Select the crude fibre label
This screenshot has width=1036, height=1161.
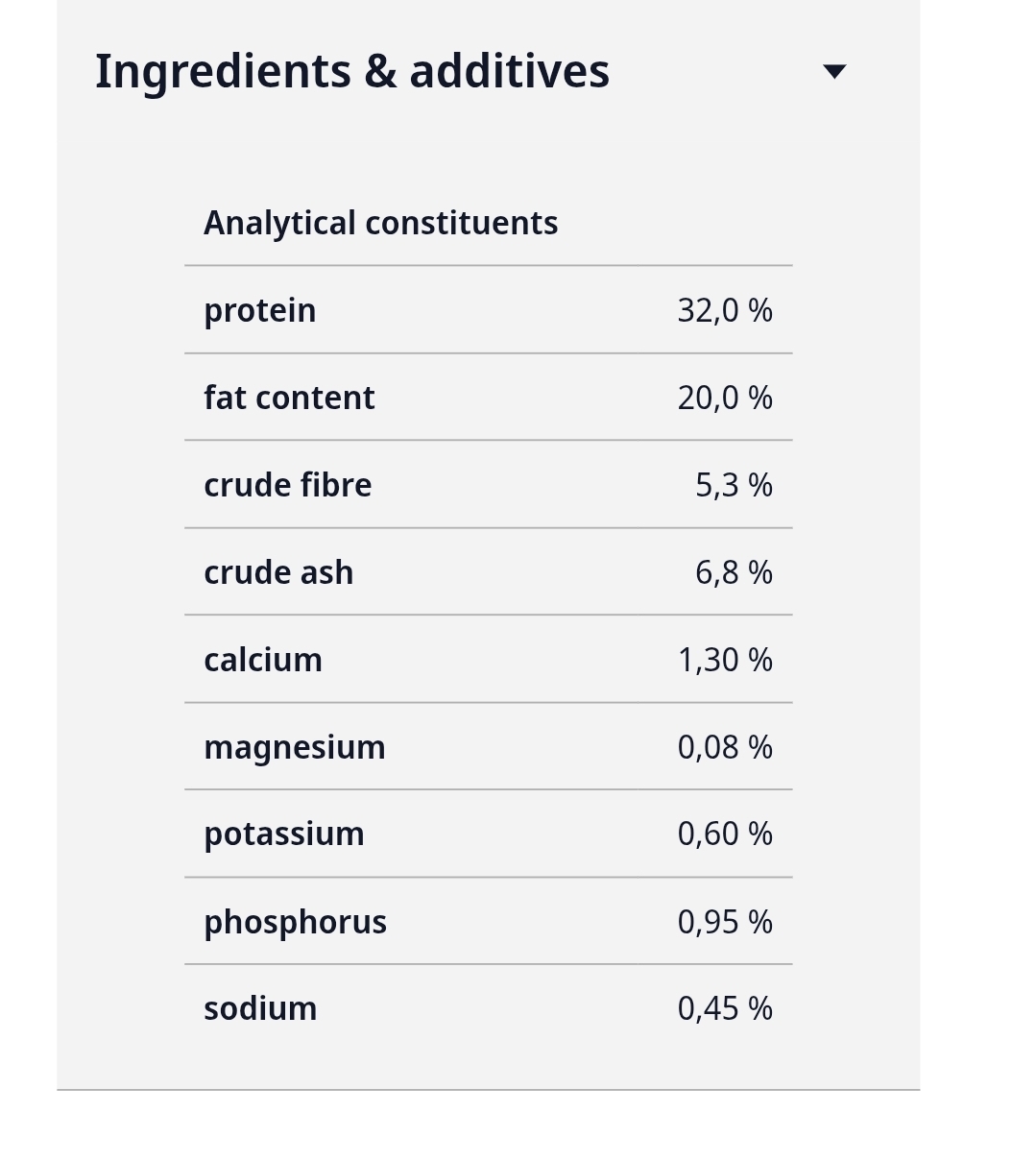pyautogui.click(x=288, y=485)
